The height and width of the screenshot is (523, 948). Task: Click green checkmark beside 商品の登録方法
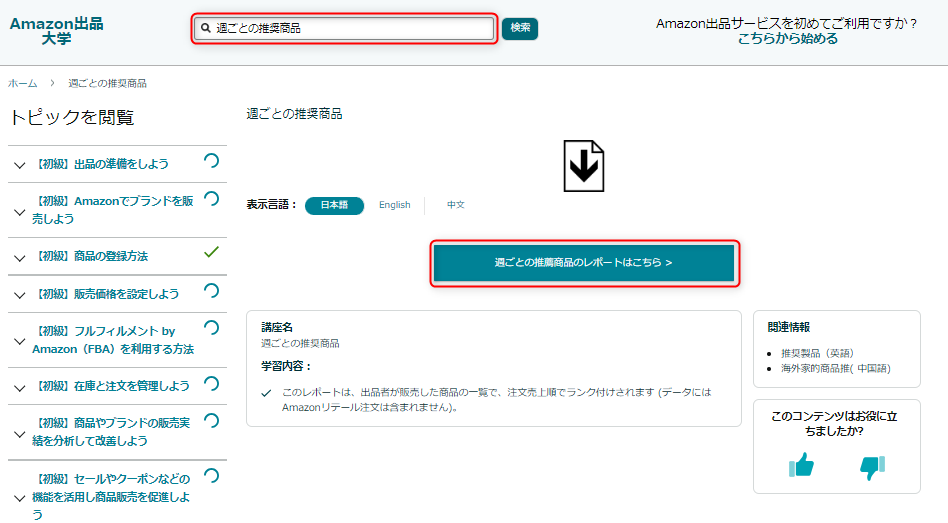[211, 252]
